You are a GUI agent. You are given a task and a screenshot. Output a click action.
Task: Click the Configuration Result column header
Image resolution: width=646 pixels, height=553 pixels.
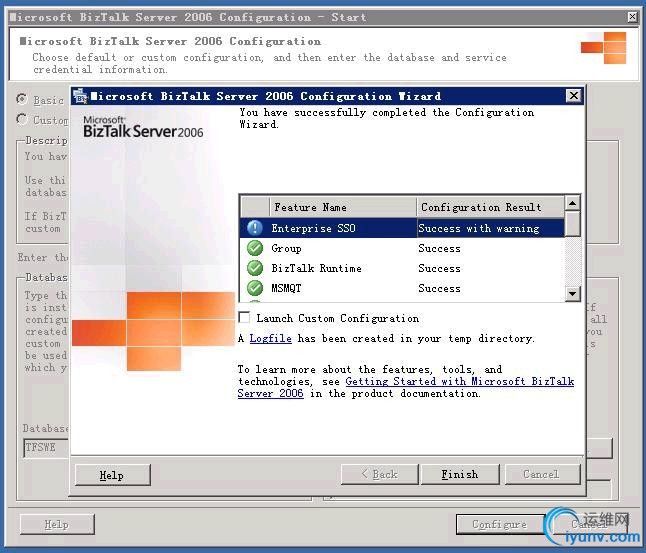(x=490, y=207)
